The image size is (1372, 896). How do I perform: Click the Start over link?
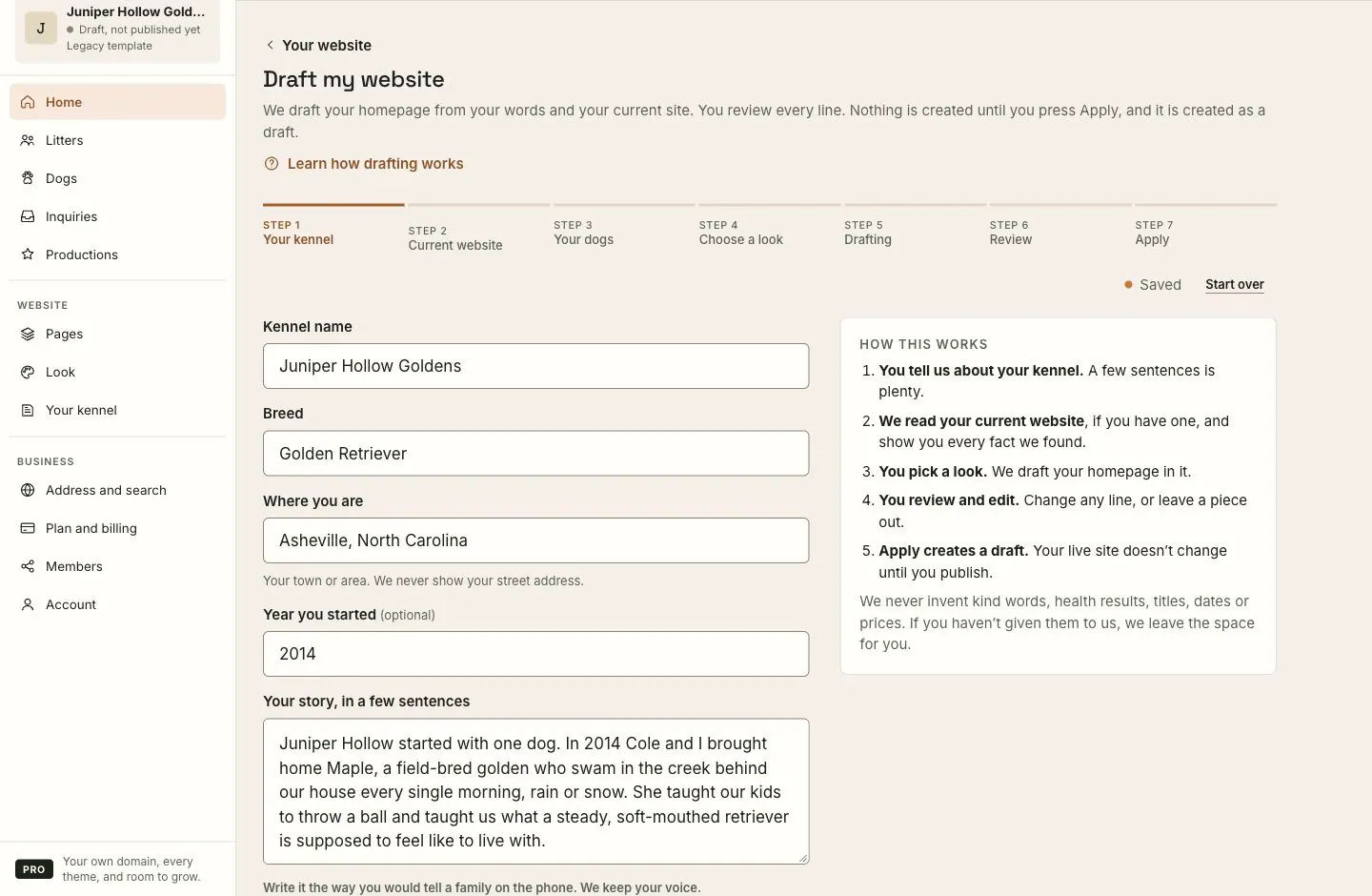tap(1235, 284)
